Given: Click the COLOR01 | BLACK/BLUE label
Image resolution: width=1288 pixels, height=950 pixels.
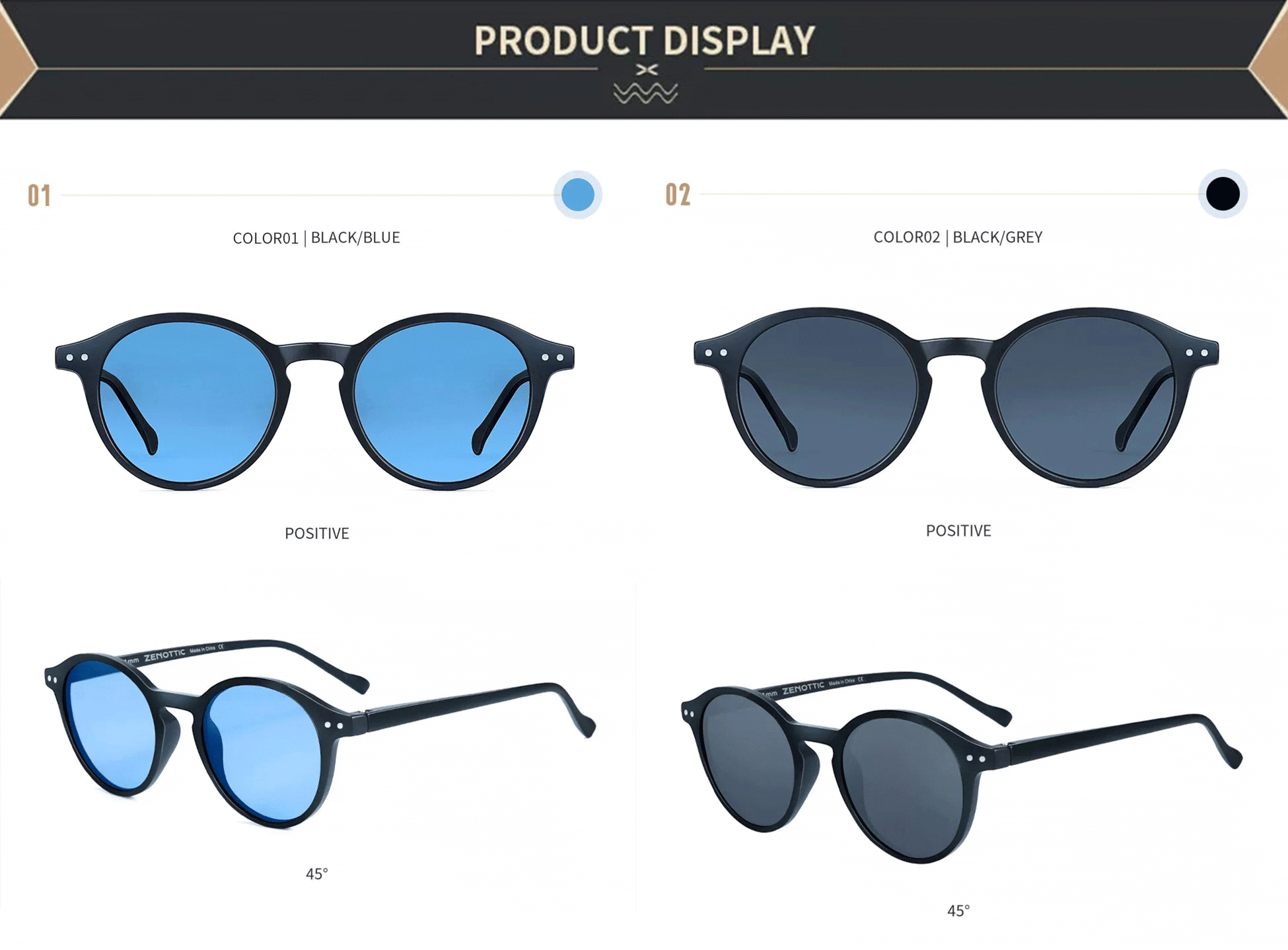Looking at the screenshot, I should pos(316,238).
